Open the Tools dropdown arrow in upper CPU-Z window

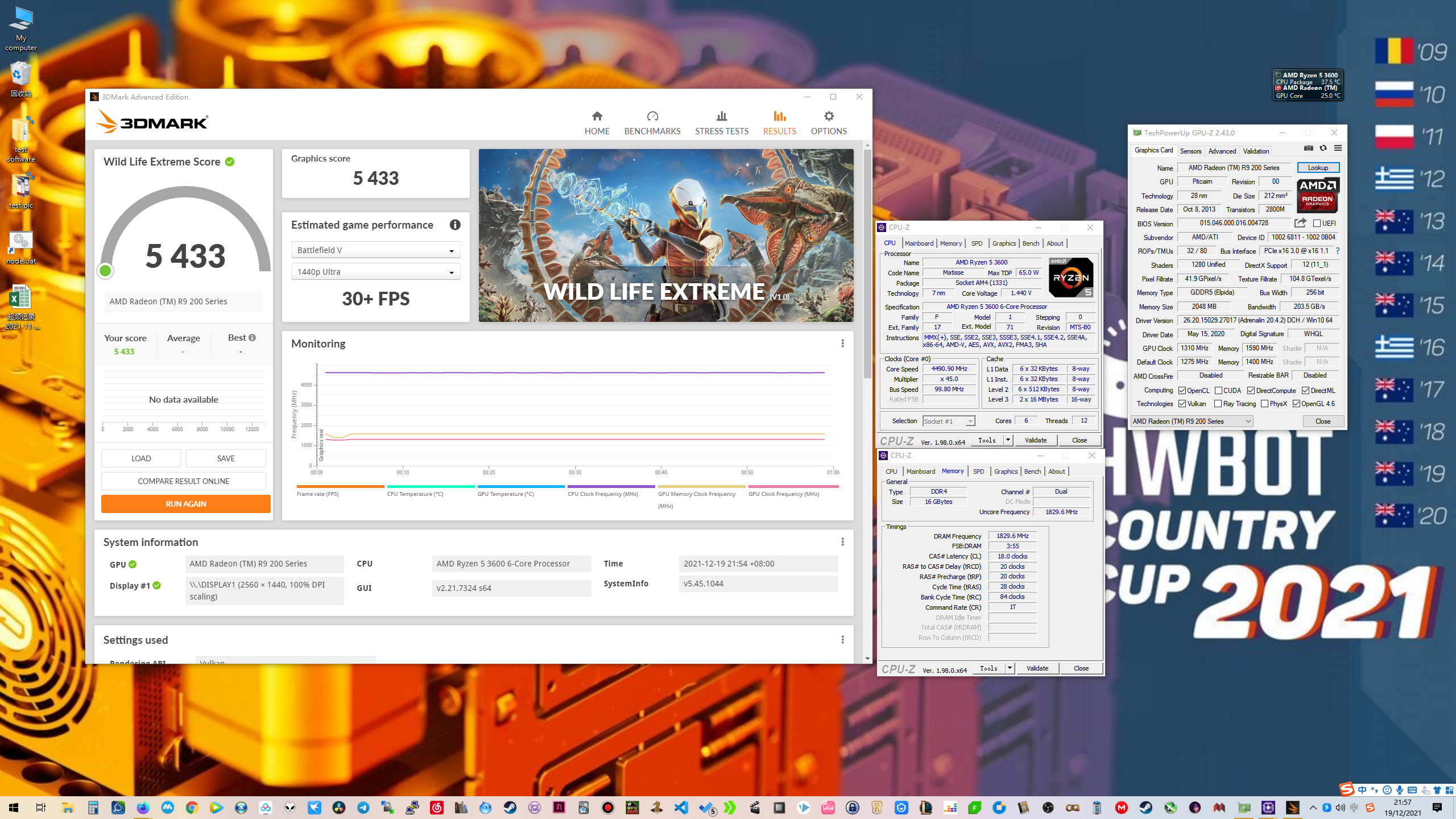1008,440
